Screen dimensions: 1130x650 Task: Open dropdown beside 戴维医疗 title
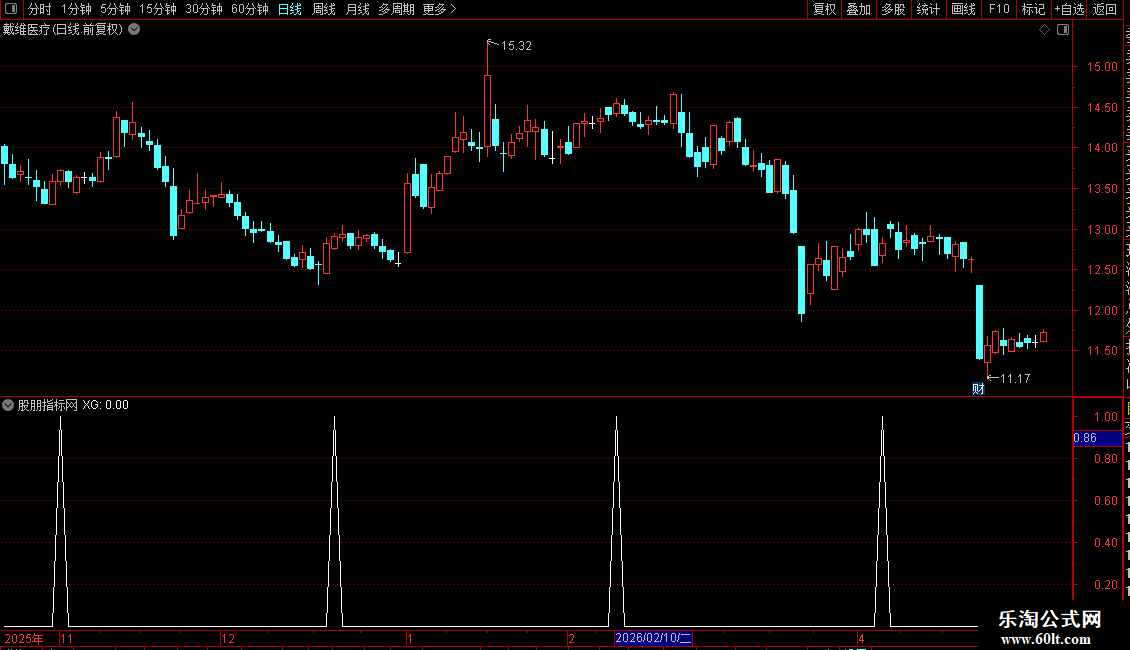pyautogui.click(x=134, y=30)
